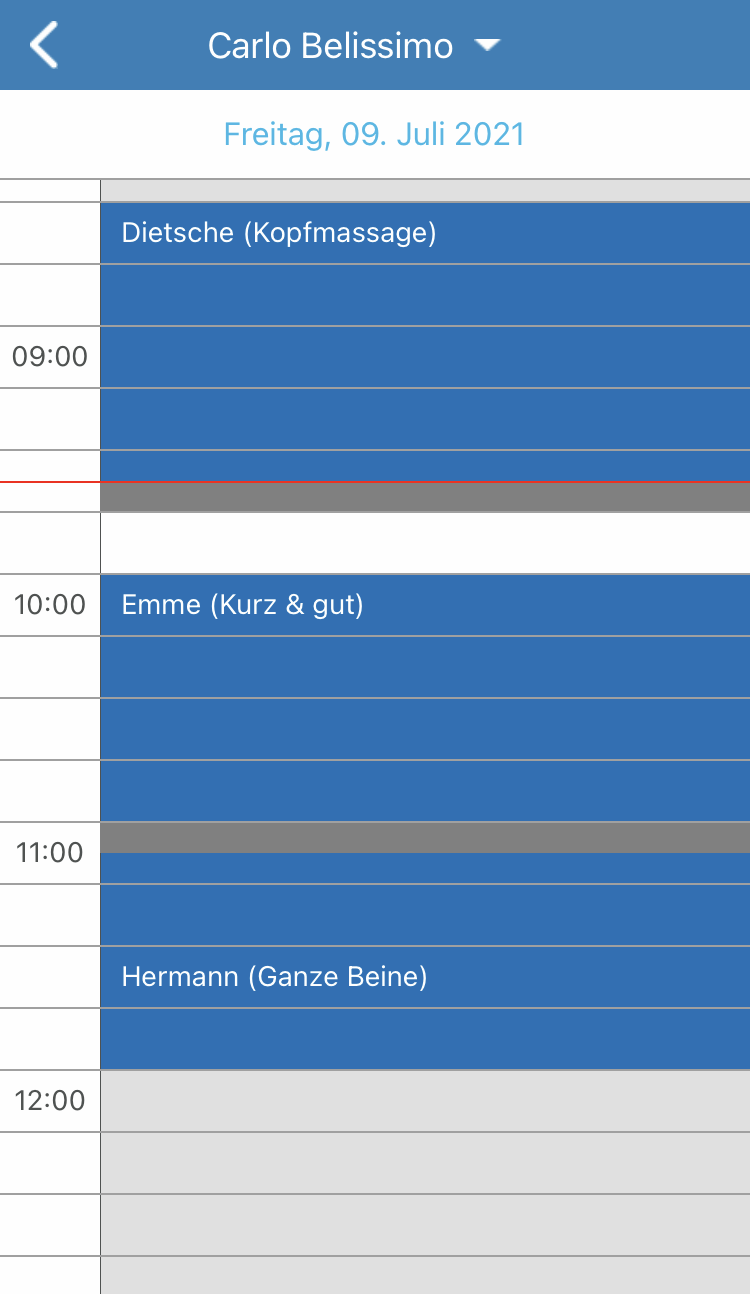Image resolution: width=750 pixels, height=1294 pixels.
Task: Tap the date Freitag, 09. Juli 2021
Action: pyautogui.click(x=374, y=135)
